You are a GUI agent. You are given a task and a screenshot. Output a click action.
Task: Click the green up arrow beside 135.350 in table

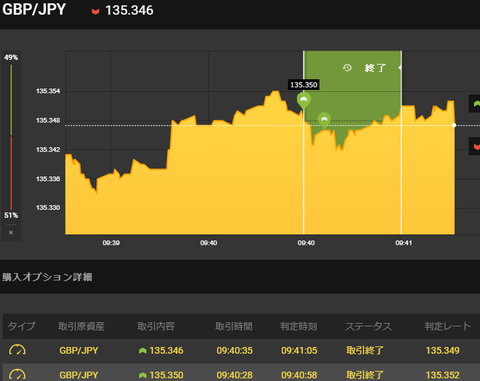143,375
